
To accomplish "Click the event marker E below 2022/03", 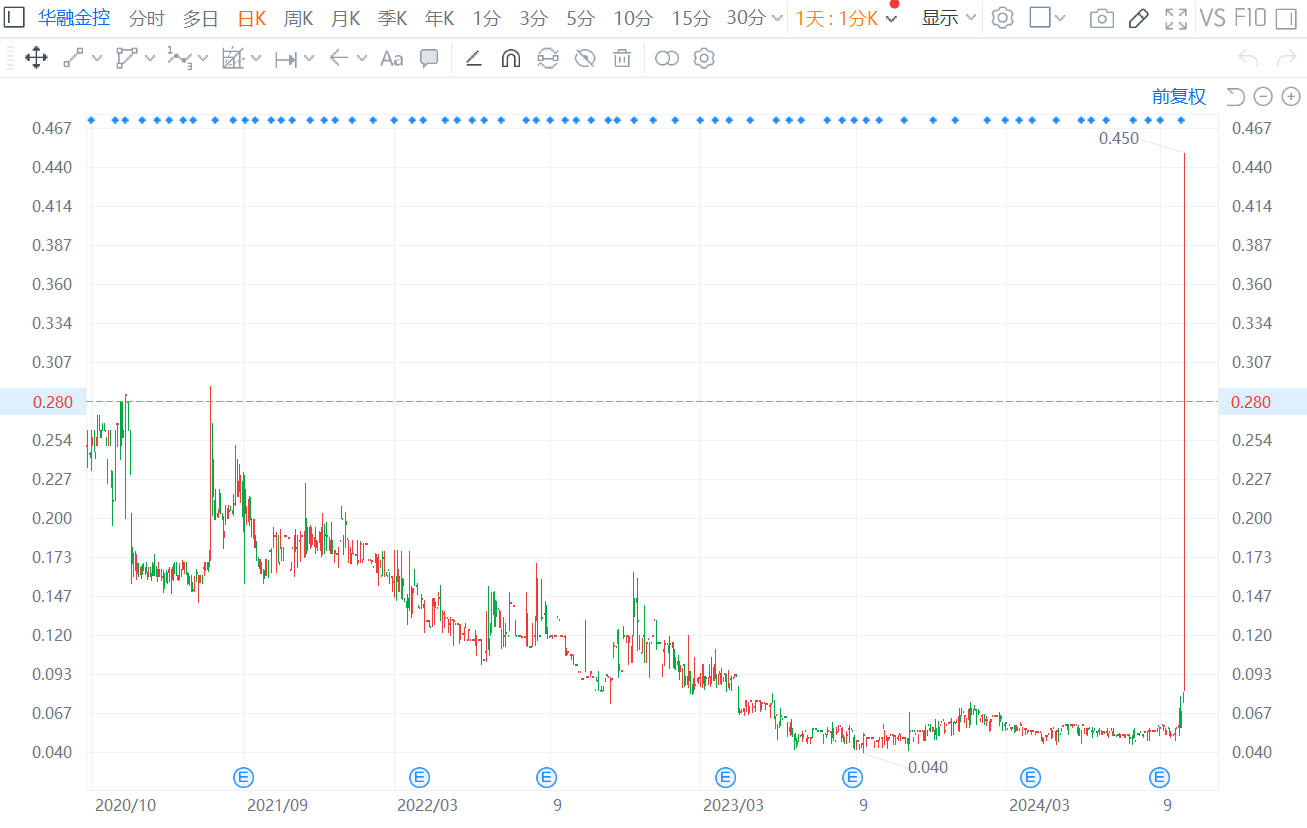I will (419, 777).
